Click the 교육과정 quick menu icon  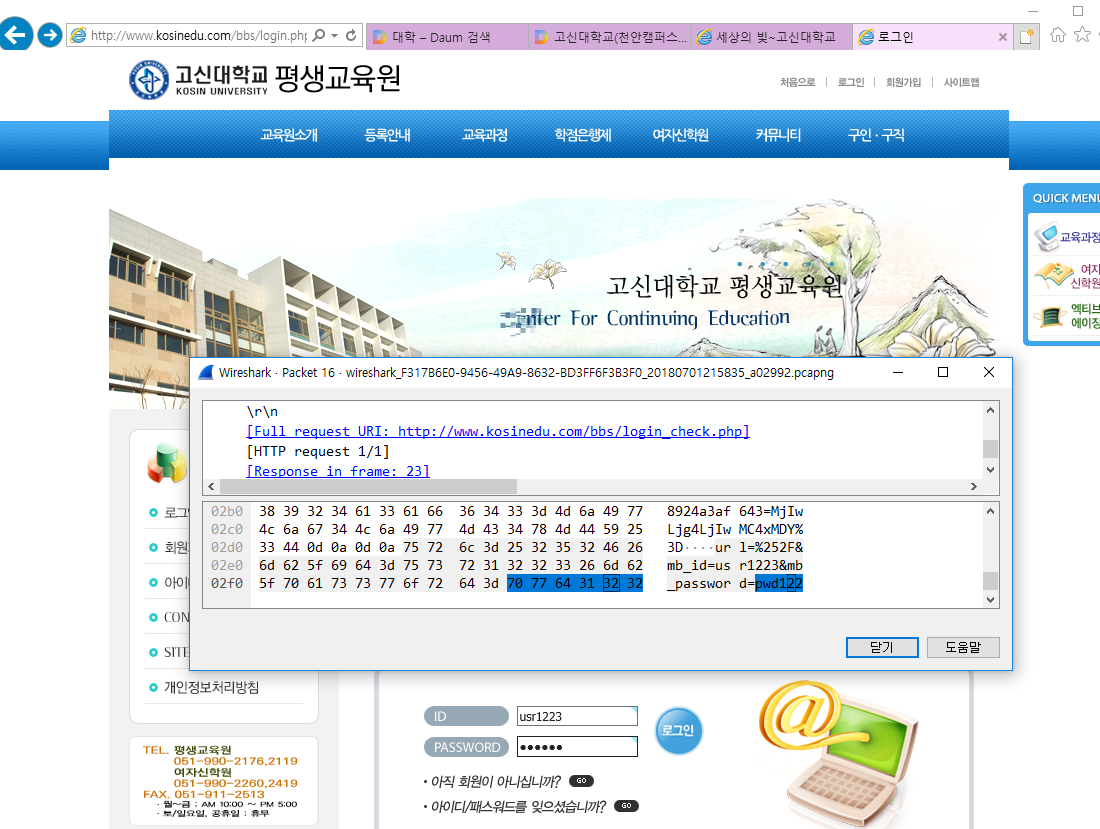coord(1047,236)
